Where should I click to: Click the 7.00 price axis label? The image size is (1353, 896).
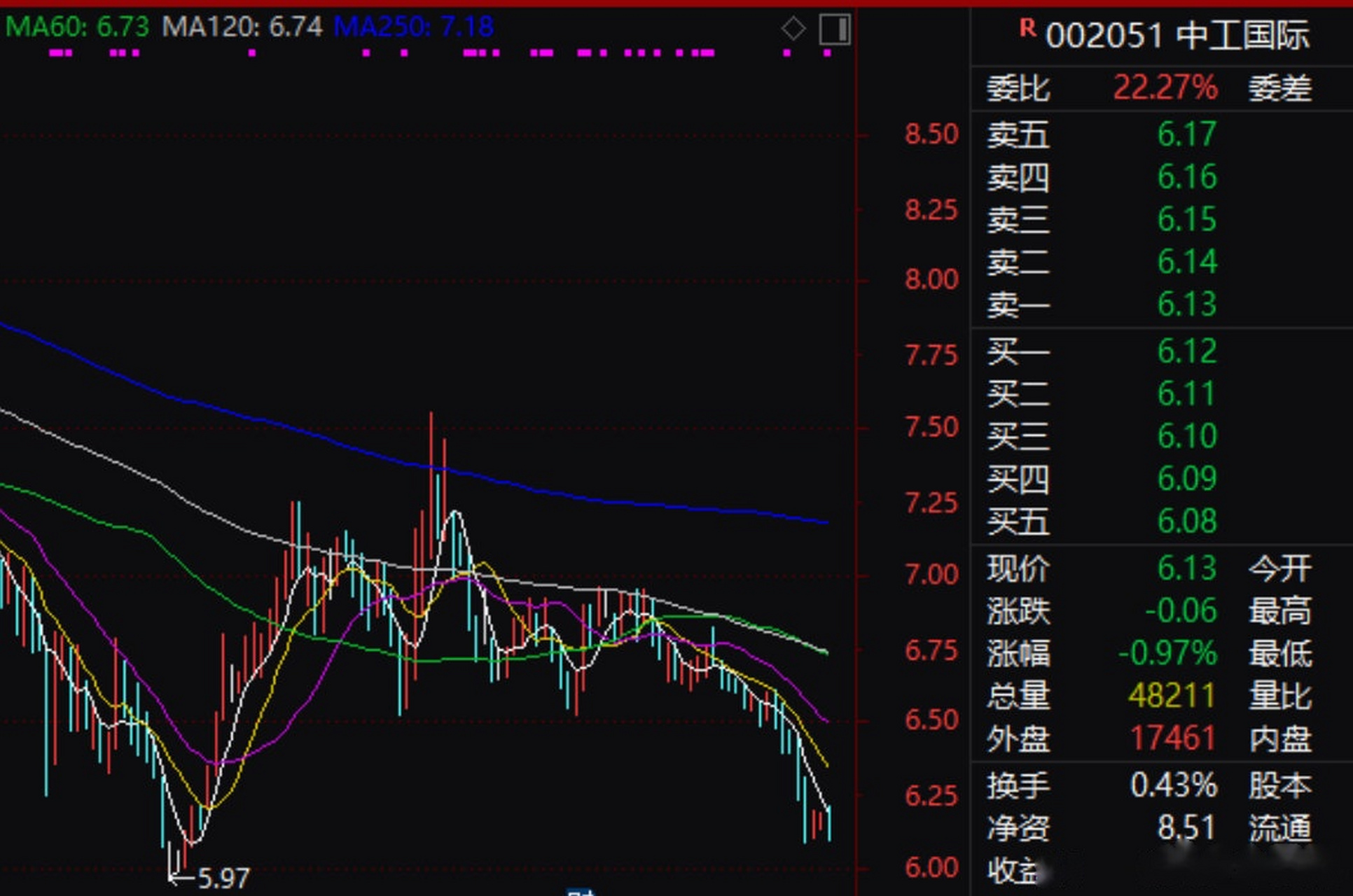coord(931,575)
